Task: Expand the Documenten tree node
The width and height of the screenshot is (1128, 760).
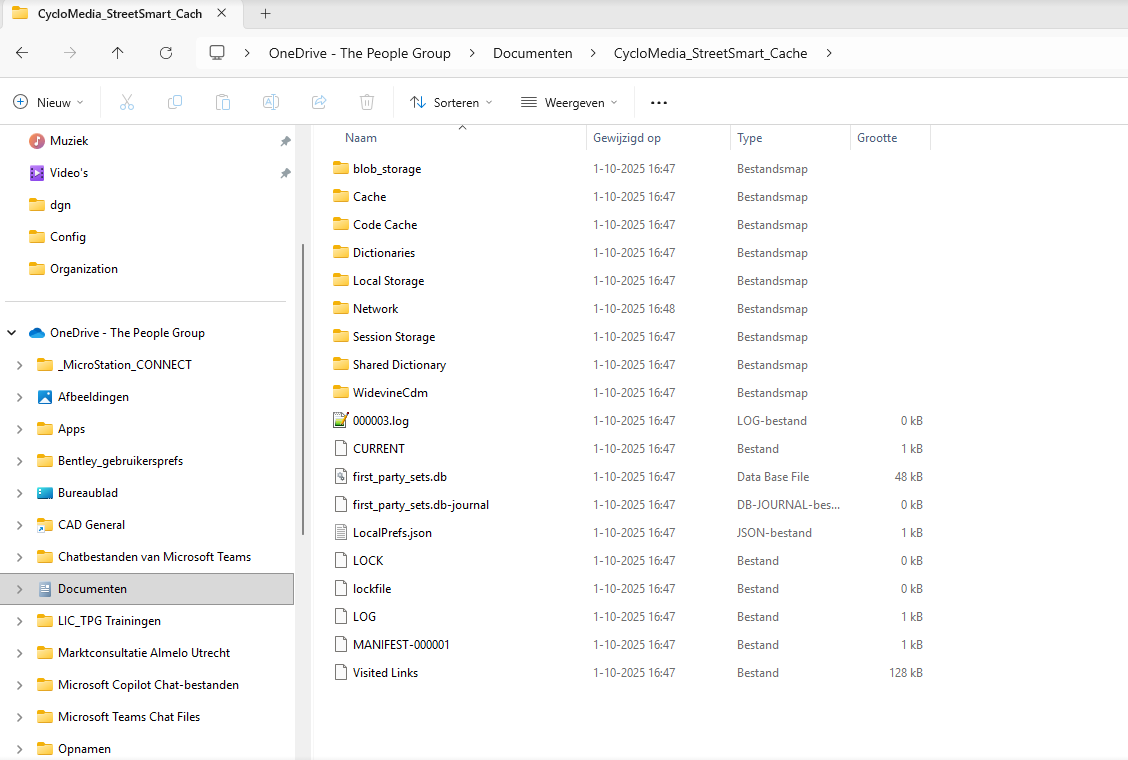Action: [x=19, y=589]
